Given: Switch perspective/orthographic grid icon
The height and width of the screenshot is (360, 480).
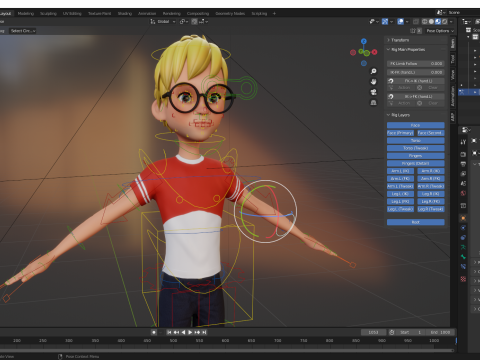Looking at the screenshot, I should (x=374, y=103).
